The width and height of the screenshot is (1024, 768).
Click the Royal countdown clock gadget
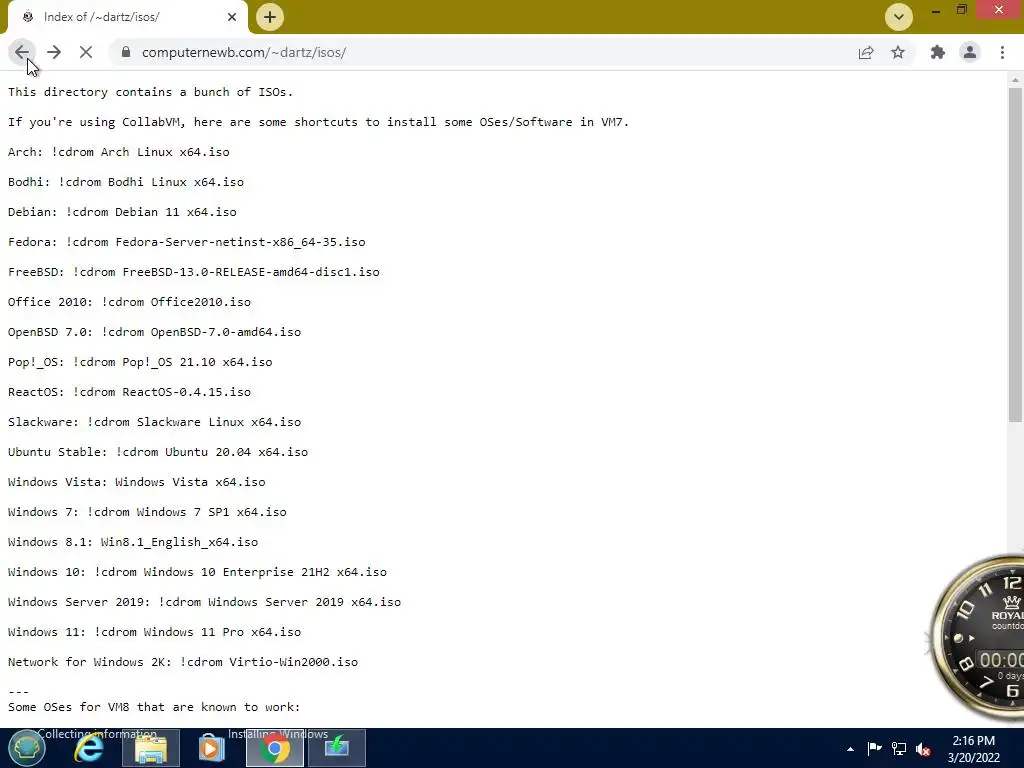976,637
